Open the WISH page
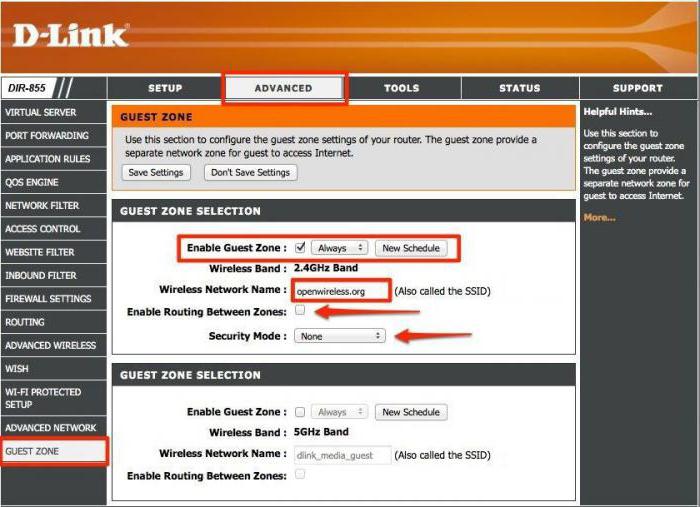 (53, 369)
